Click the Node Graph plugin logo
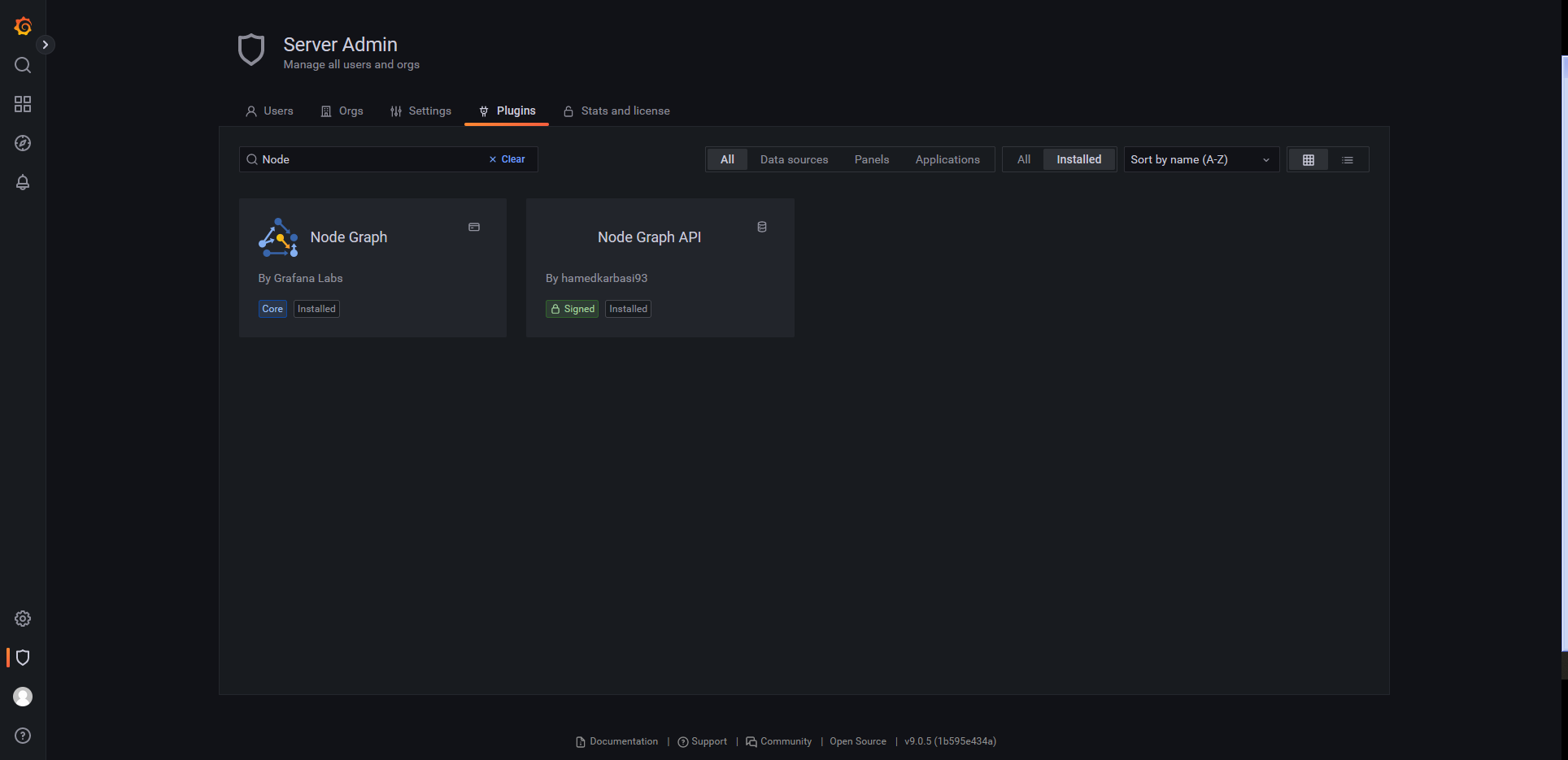Screen dimensions: 1568x760 [278, 237]
